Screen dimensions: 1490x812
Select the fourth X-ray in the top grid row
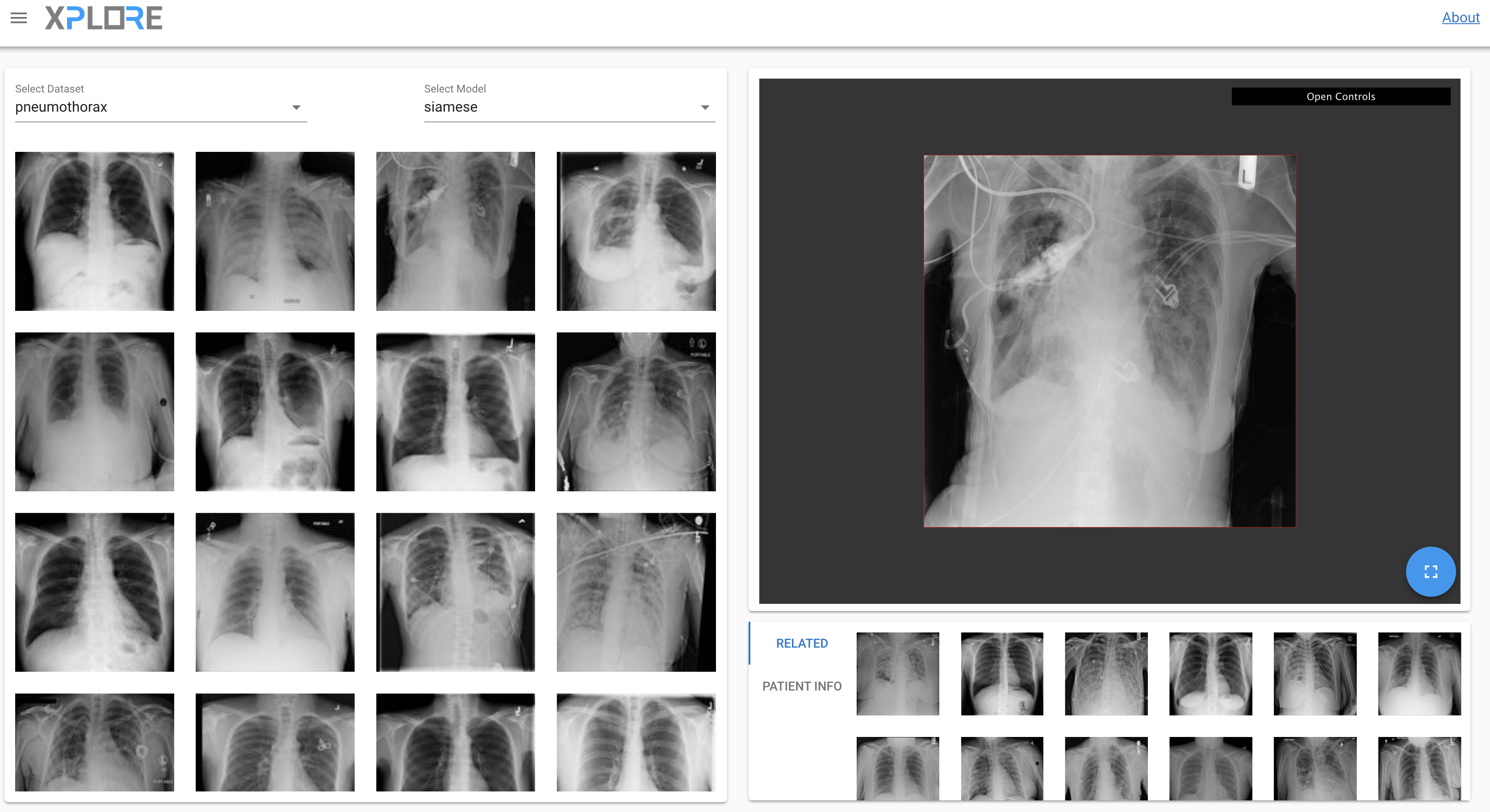pyautogui.click(x=636, y=231)
